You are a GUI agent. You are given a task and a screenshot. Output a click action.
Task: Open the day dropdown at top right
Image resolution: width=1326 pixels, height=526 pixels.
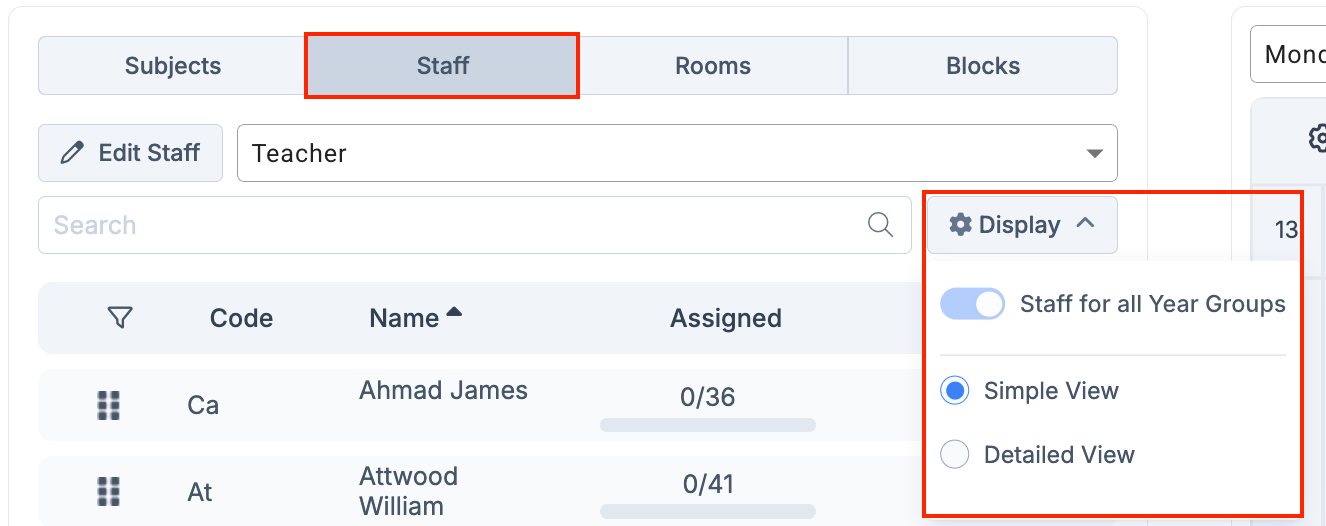[x=1290, y=54]
